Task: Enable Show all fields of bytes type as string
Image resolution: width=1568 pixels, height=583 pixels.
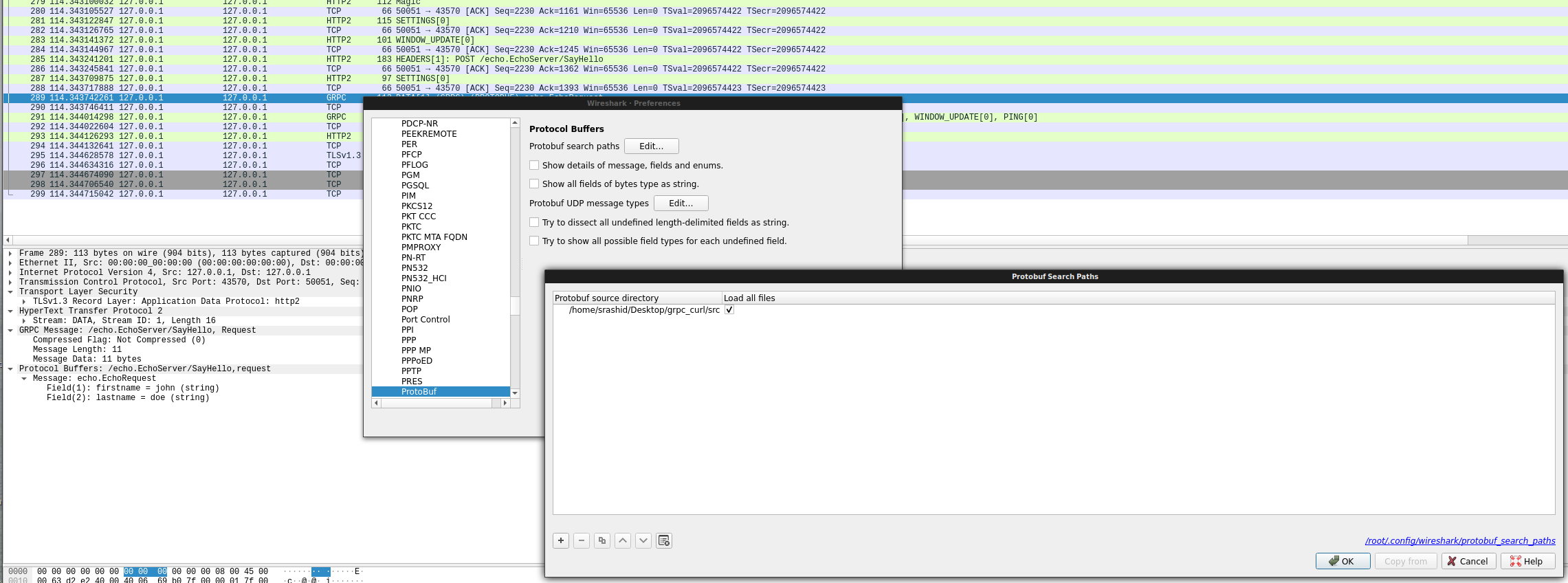Action: pyautogui.click(x=534, y=184)
